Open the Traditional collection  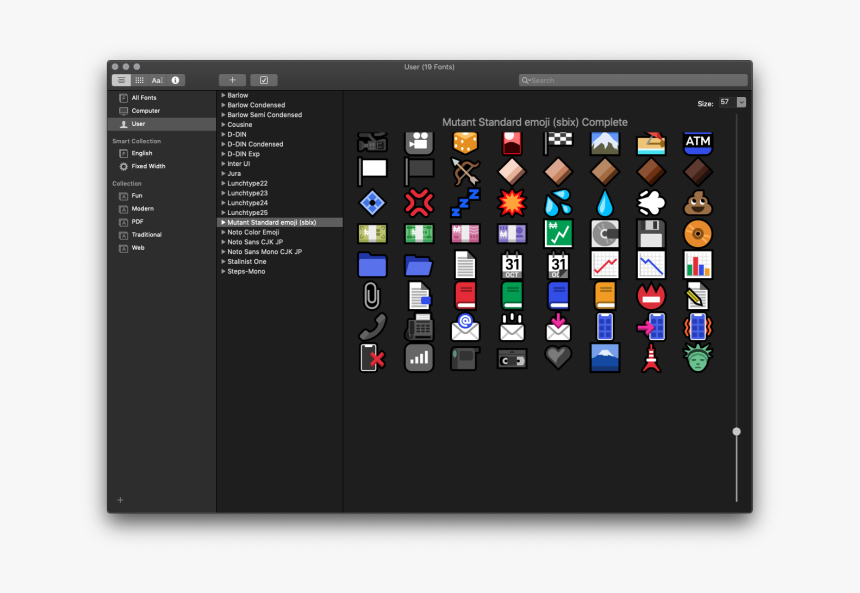click(x=161, y=235)
